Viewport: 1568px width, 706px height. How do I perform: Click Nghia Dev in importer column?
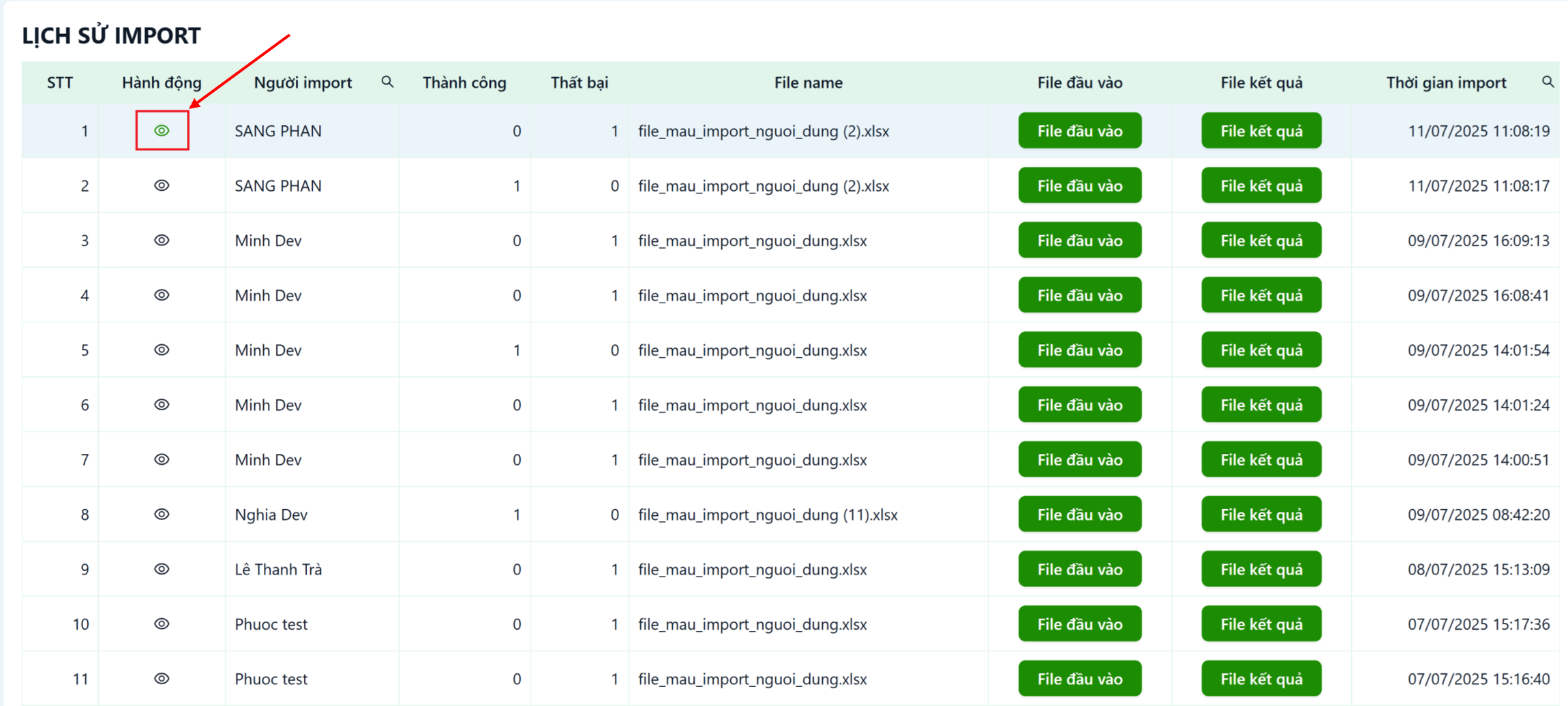point(271,515)
